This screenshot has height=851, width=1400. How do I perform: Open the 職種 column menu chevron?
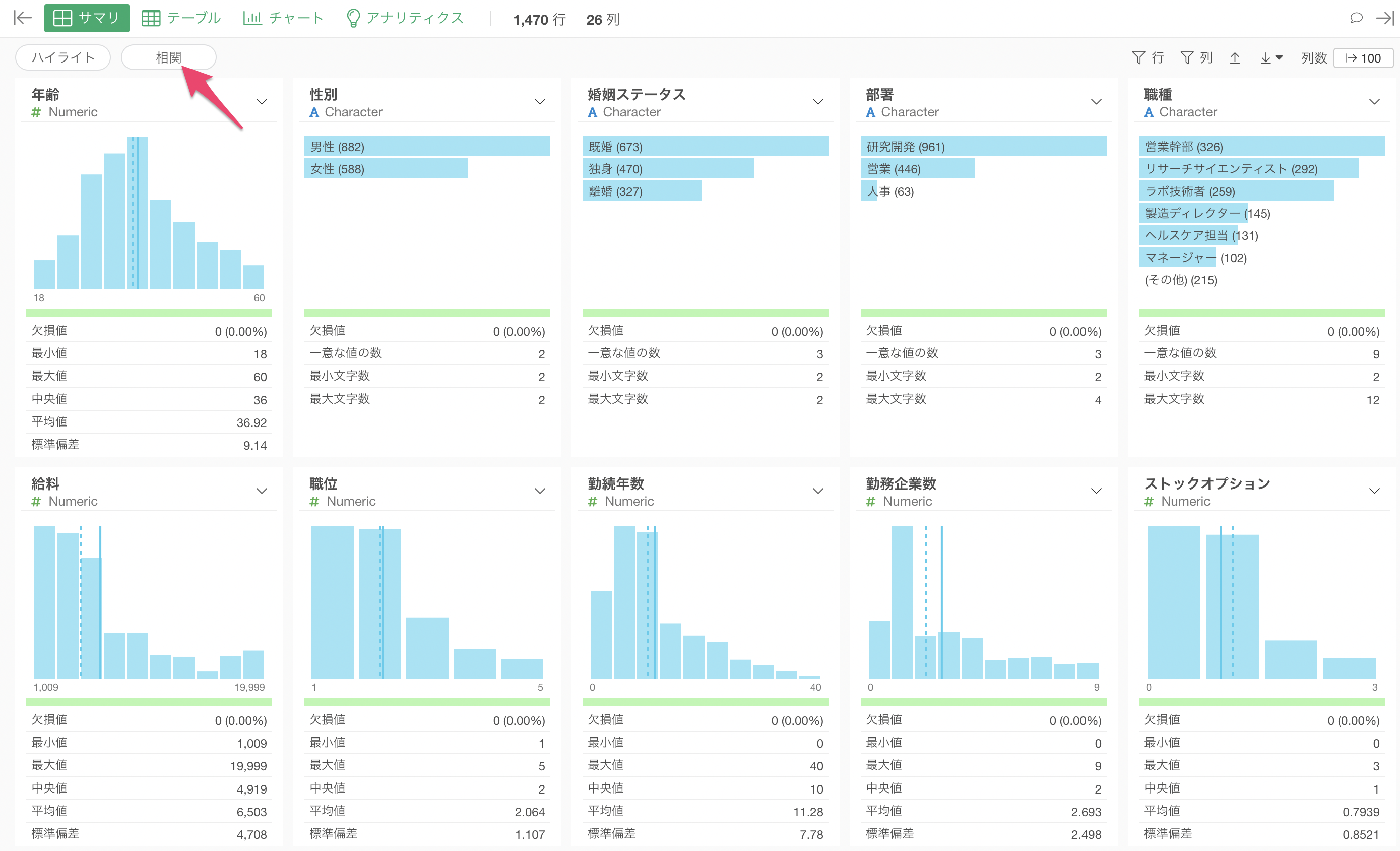click(1374, 102)
